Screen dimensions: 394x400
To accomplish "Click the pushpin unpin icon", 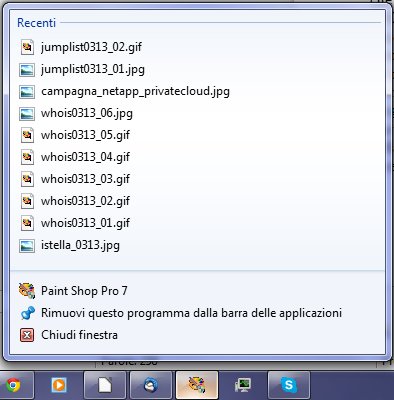I will (27, 313).
